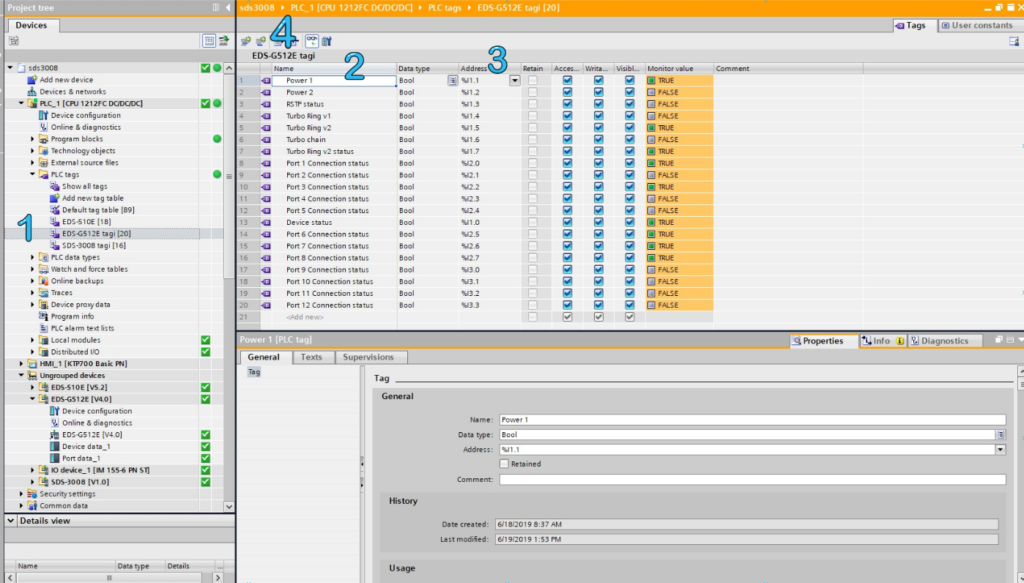Toggle the Retained checkbox in Properties
1024x583 pixels.
504,464
